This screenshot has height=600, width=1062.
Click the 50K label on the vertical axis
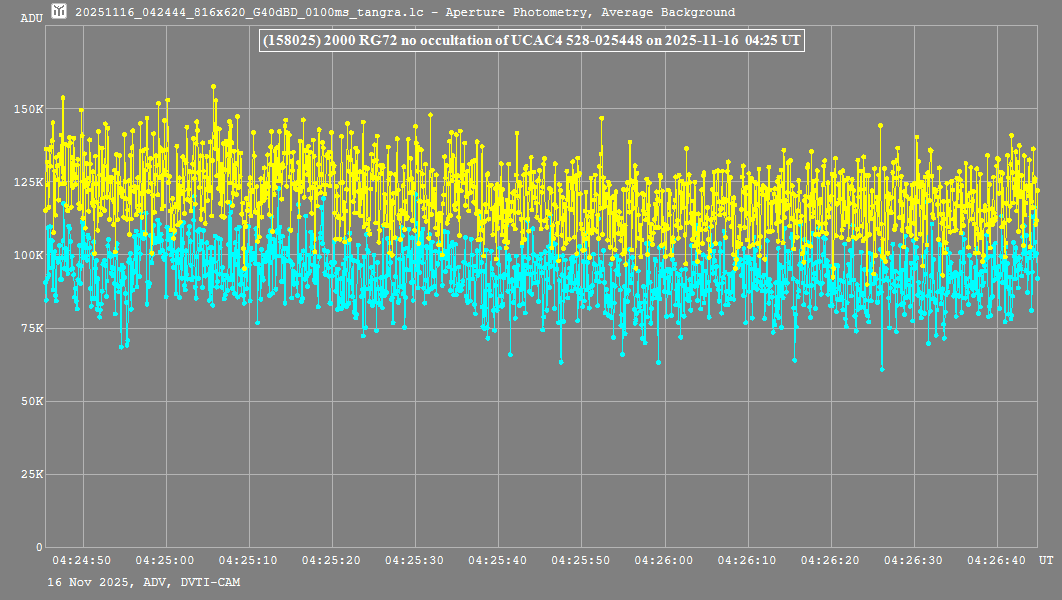coord(31,401)
